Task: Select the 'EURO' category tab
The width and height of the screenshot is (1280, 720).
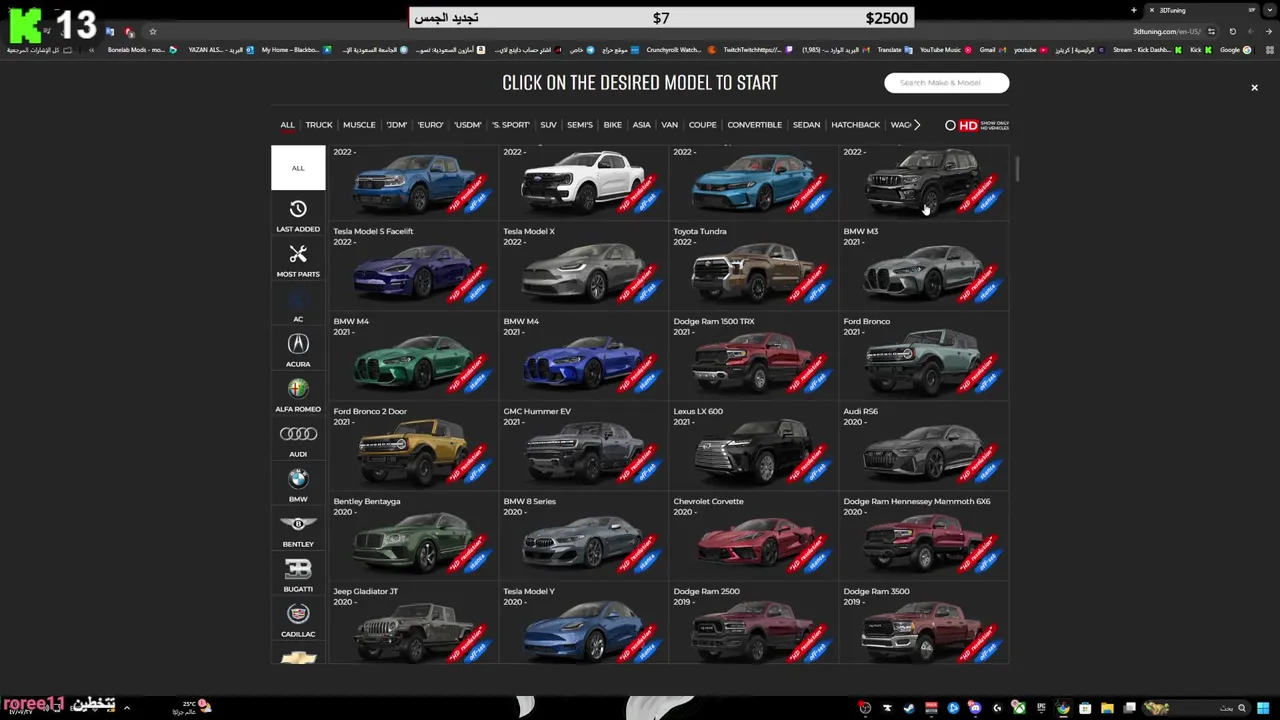Action: pos(430,125)
